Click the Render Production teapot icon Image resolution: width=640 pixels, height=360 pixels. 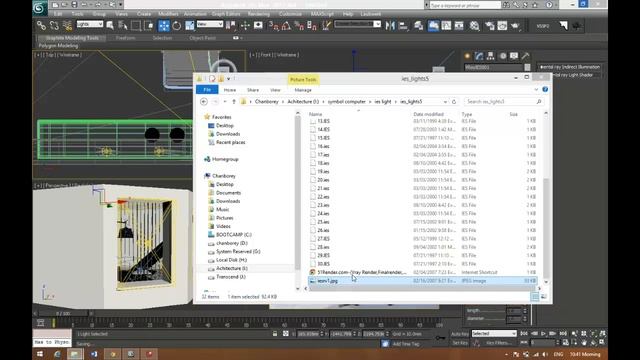[515, 26]
